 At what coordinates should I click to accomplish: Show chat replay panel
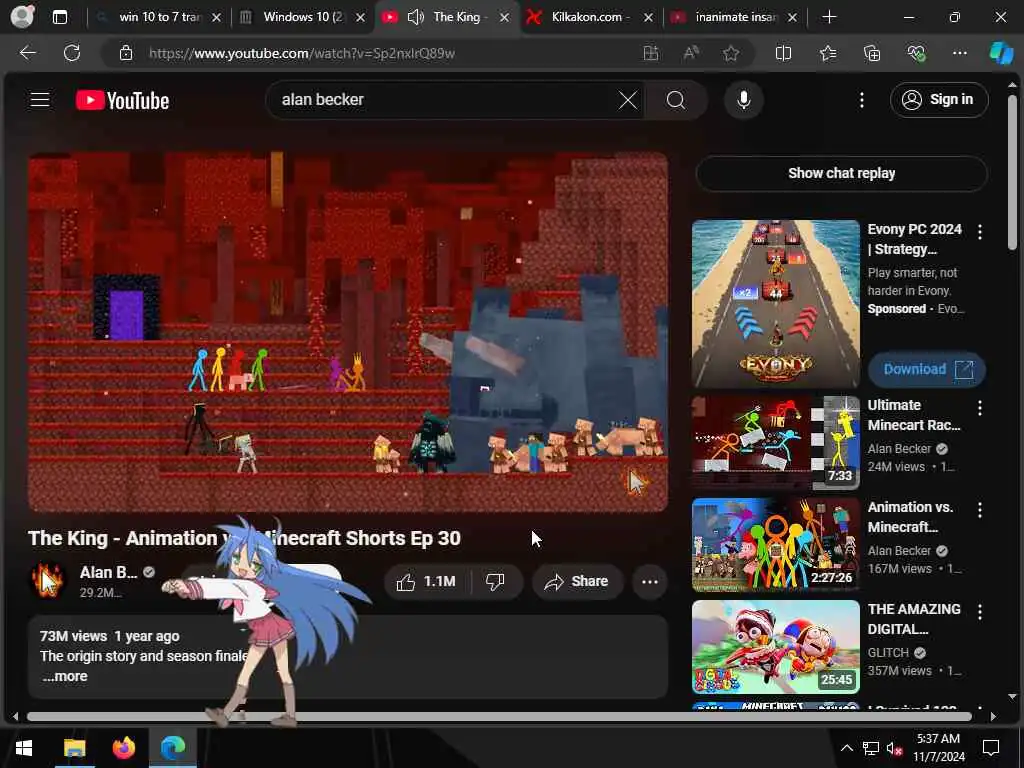pyautogui.click(x=841, y=173)
